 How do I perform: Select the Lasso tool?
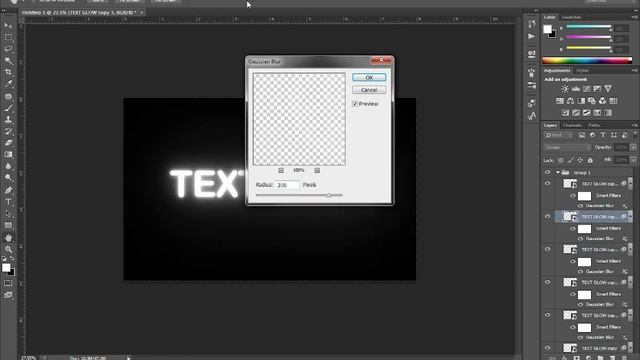pyautogui.click(x=8, y=49)
